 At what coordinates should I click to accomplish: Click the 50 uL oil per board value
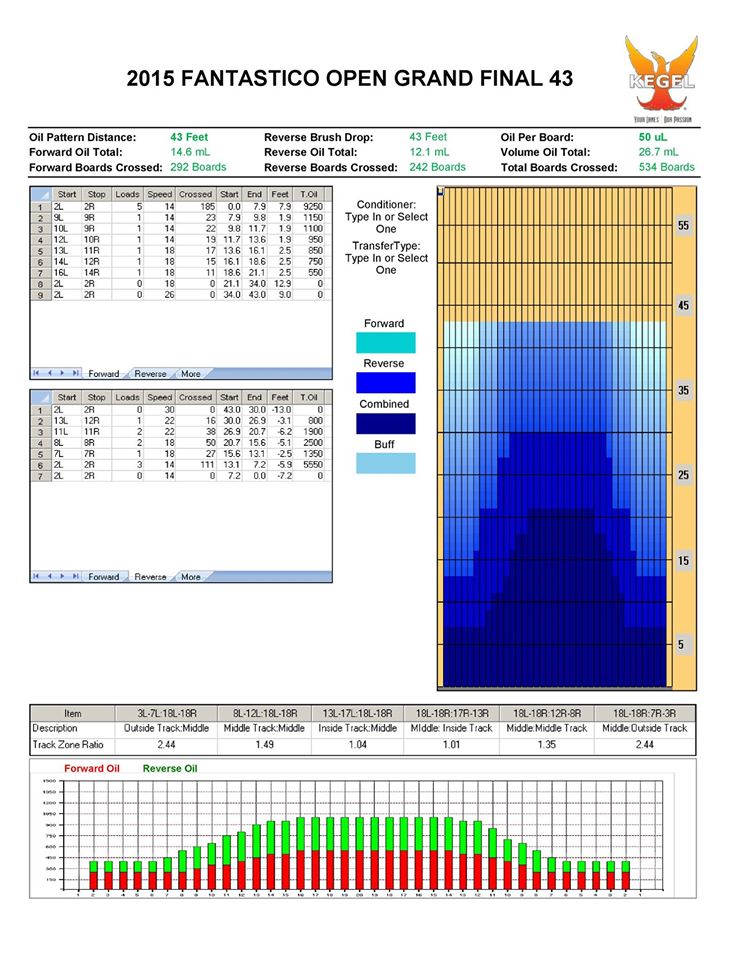pos(653,137)
